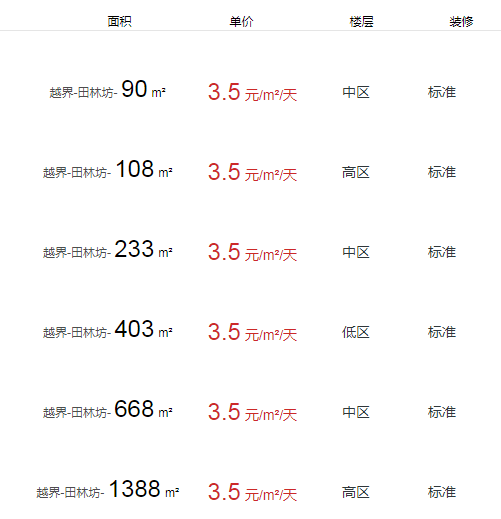Open the 越界-田林坊 1388 m² listing
The height and width of the screenshot is (519, 501).
coord(108,490)
